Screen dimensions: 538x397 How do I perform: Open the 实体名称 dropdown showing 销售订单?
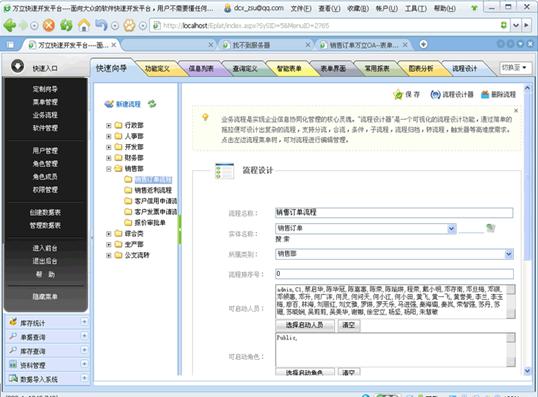pos(452,229)
